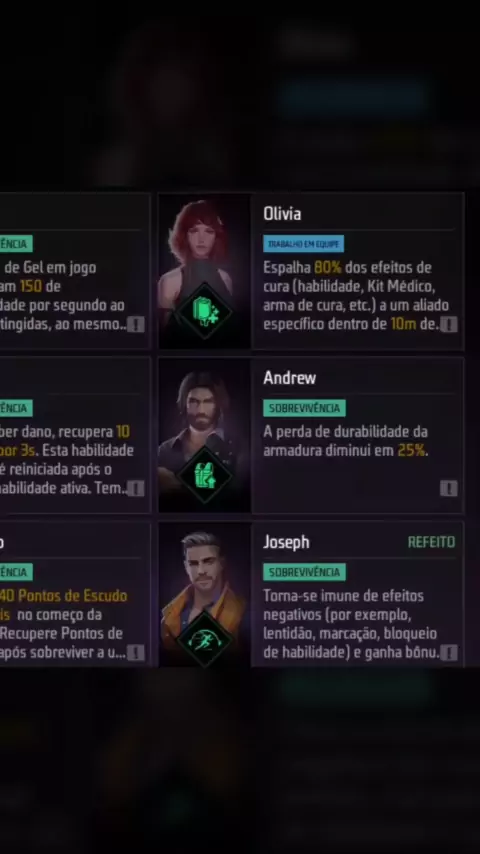This screenshot has width=480, height=854.
Task: Tap Andrew's armor durability skill icon
Action: click(x=205, y=475)
